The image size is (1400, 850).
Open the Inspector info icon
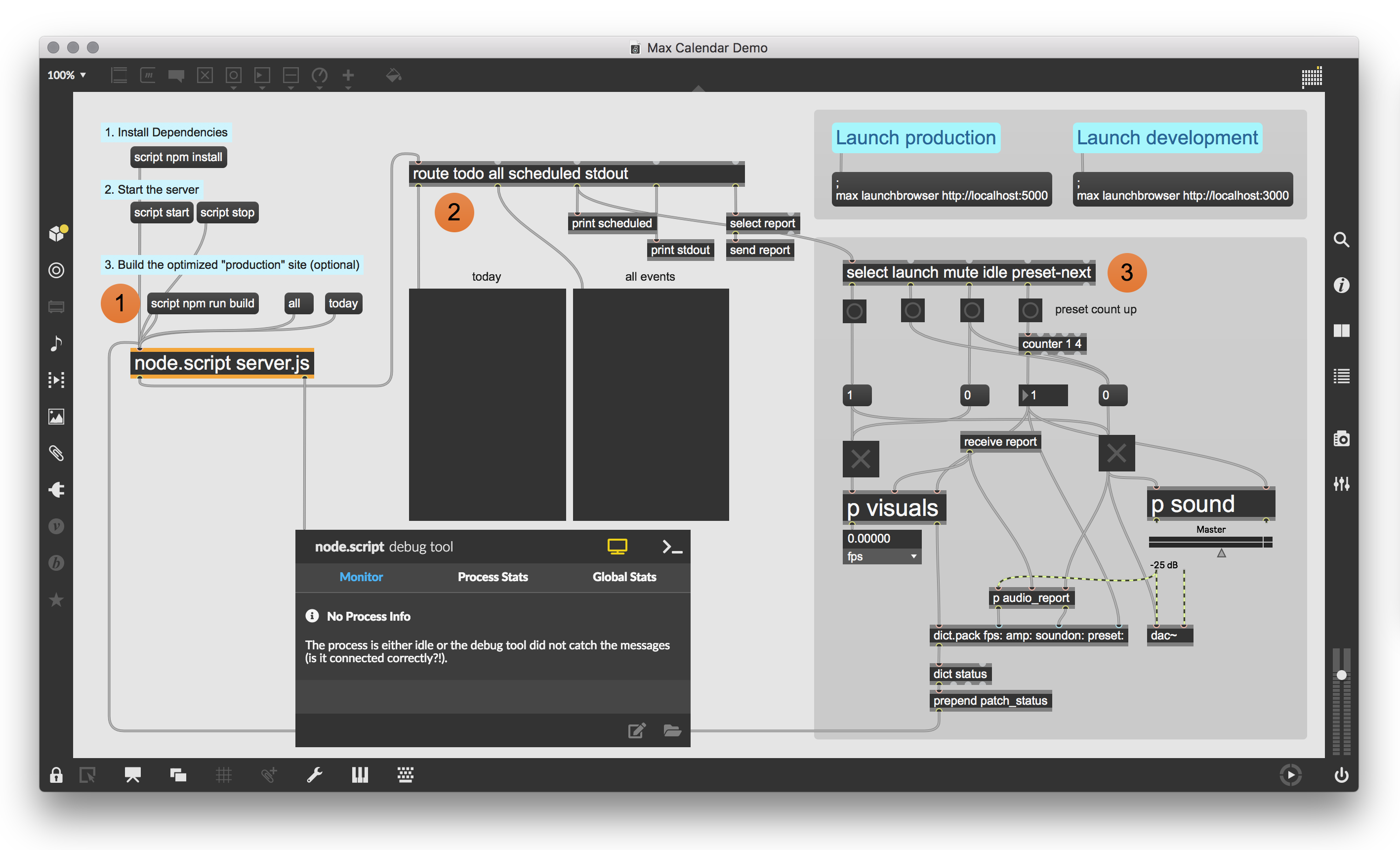tap(1341, 285)
